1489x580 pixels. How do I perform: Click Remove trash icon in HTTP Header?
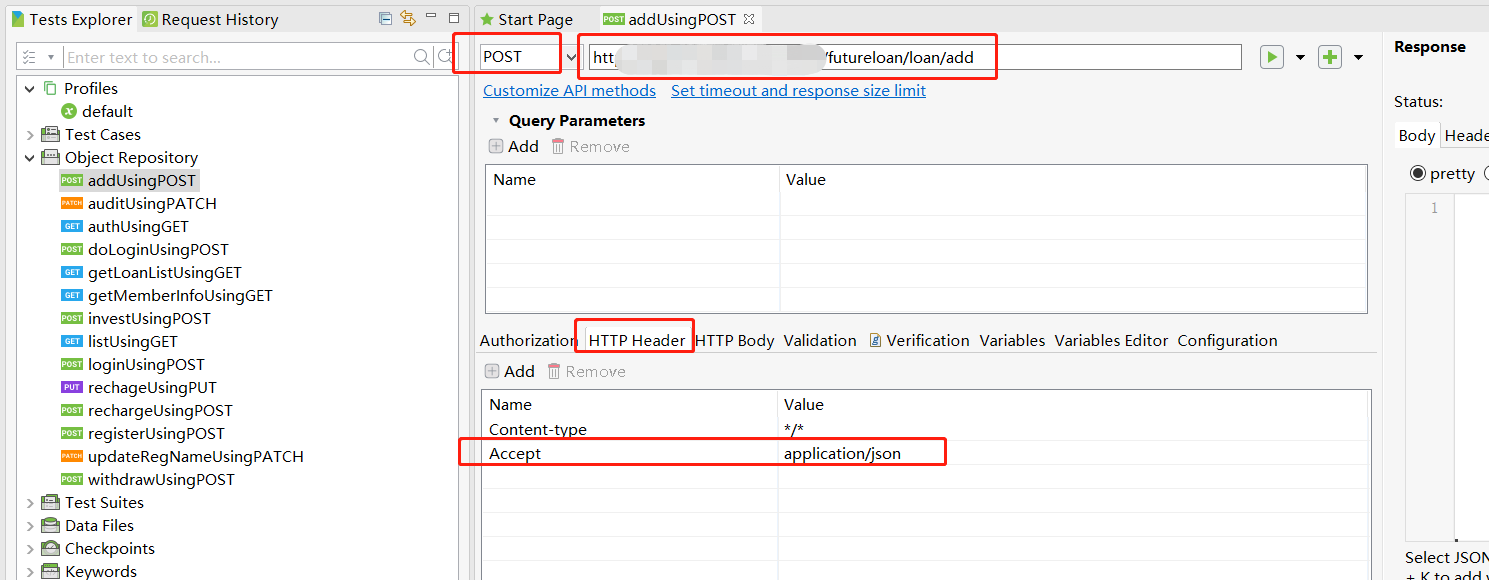554,372
